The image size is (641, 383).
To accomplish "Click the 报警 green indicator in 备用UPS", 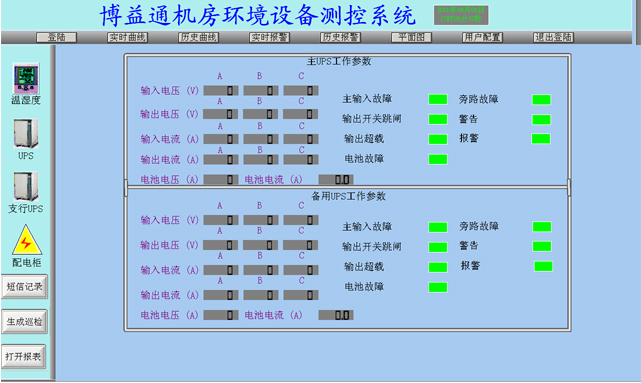I will pos(543,266).
